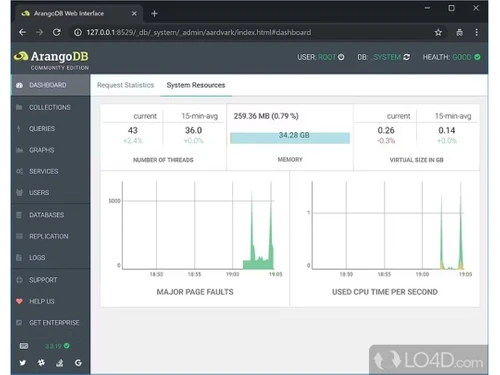Click the Dashboard gauge icon
Image resolution: width=500 pixels, height=375 pixels.
[19, 85]
